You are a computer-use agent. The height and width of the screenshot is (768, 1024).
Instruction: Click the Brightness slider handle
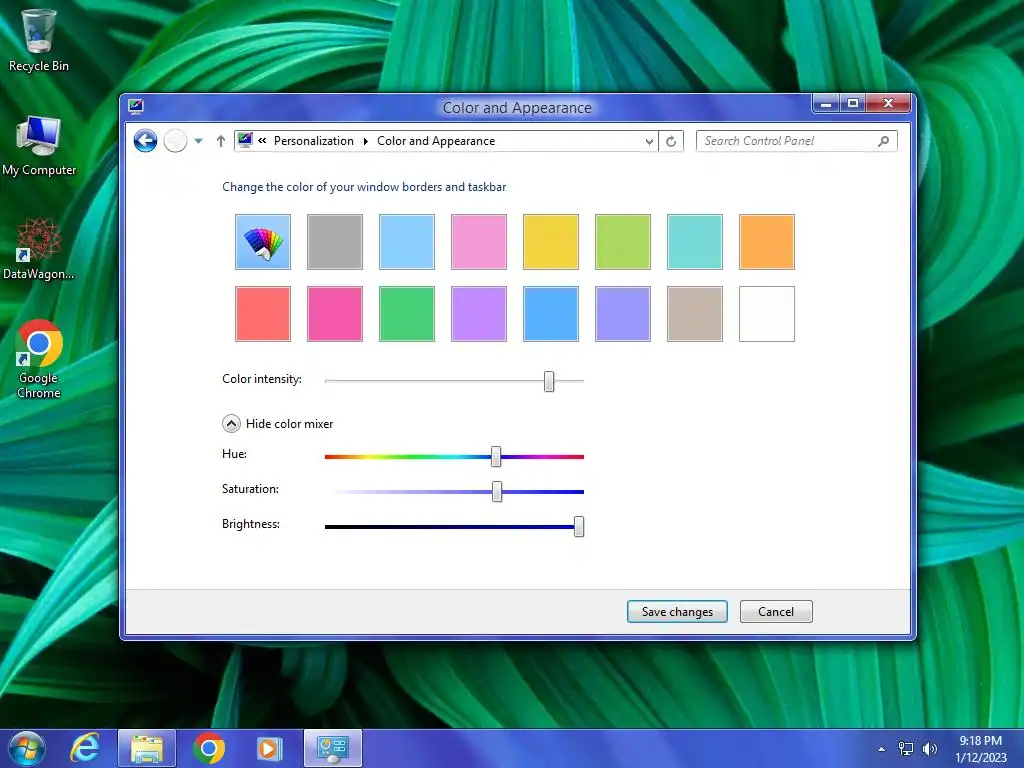[579, 526]
